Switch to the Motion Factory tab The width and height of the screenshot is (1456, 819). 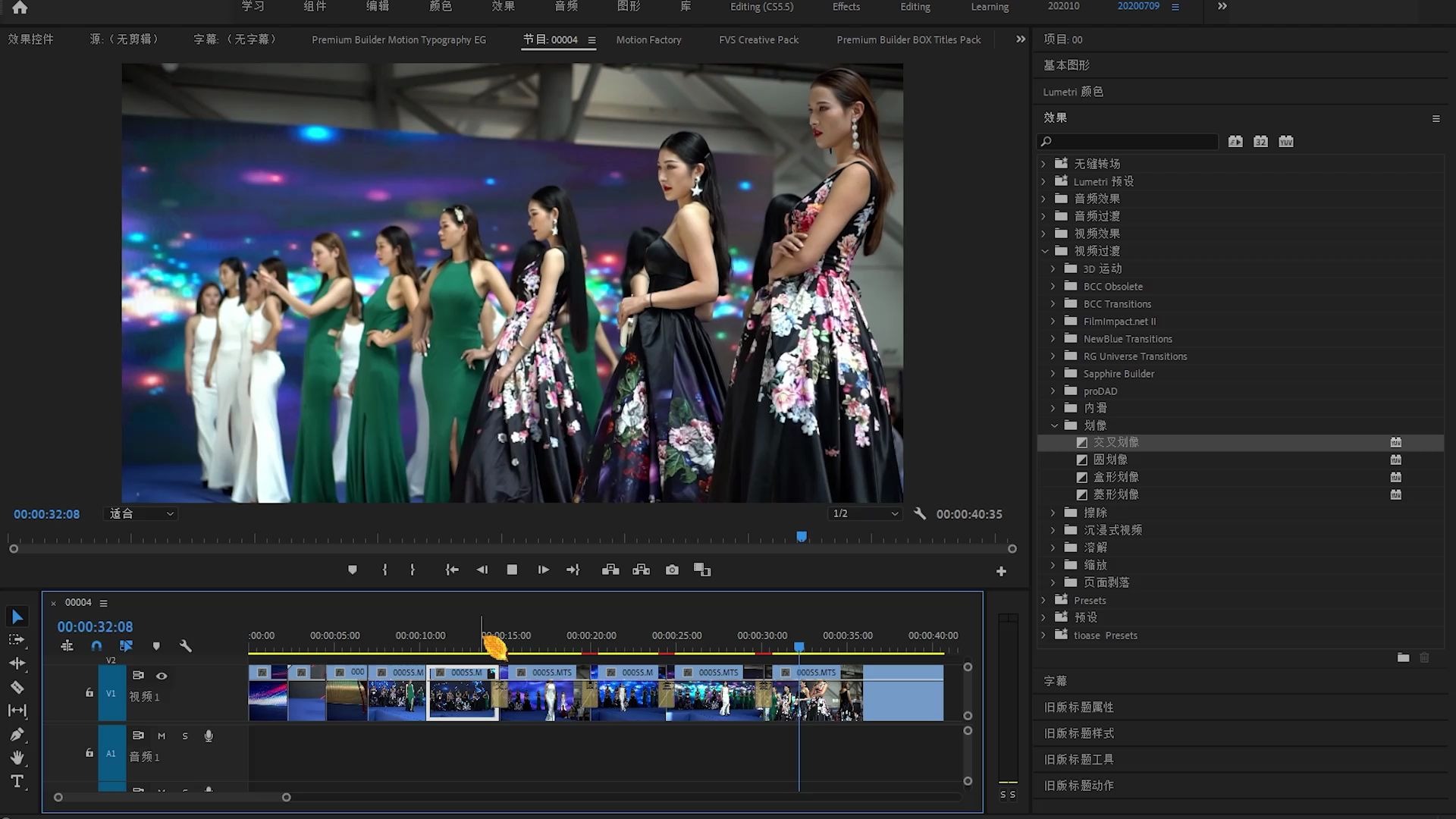point(648,39)
